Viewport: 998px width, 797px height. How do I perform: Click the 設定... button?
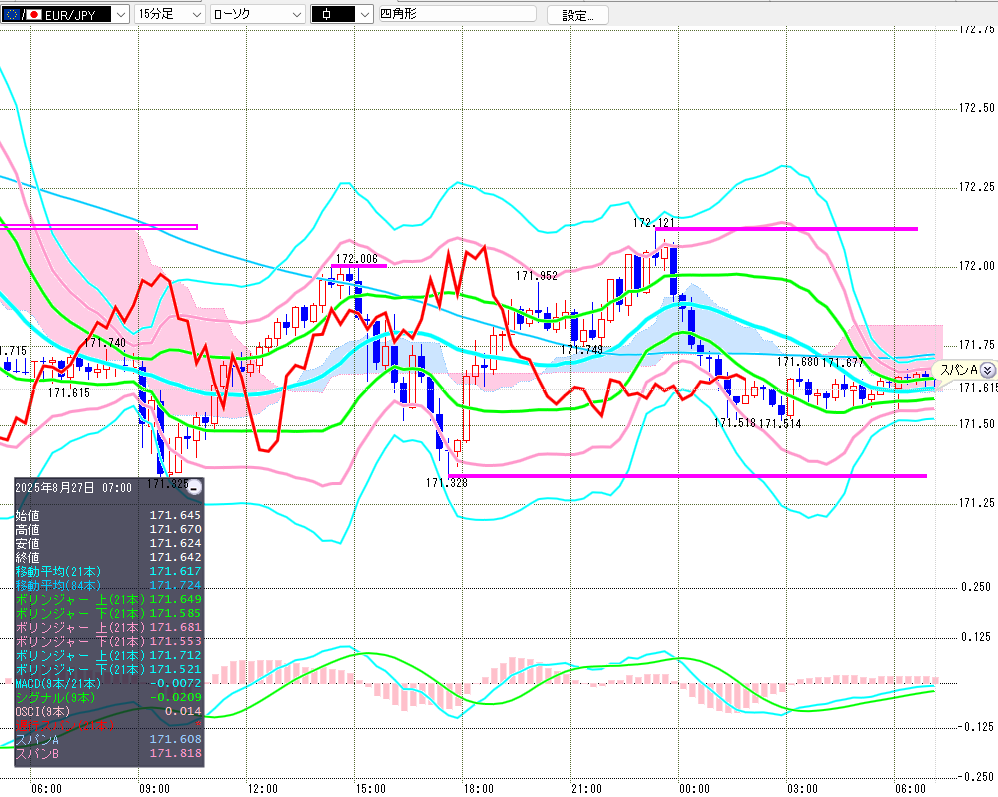[577, 15]
